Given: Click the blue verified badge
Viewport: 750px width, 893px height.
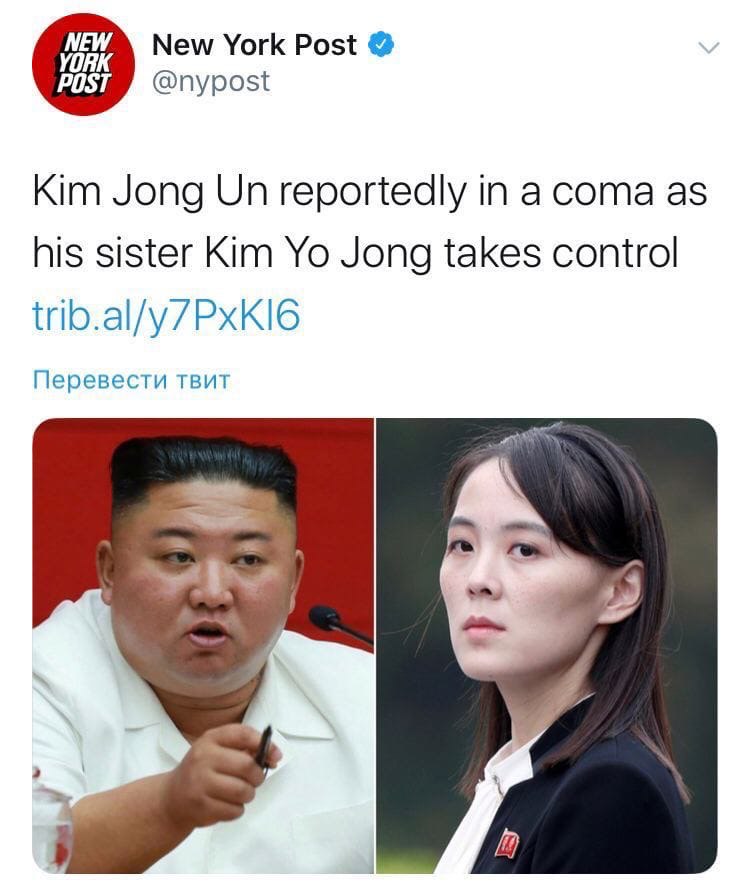Looking at the screenshot, I should tap(381, 44).
